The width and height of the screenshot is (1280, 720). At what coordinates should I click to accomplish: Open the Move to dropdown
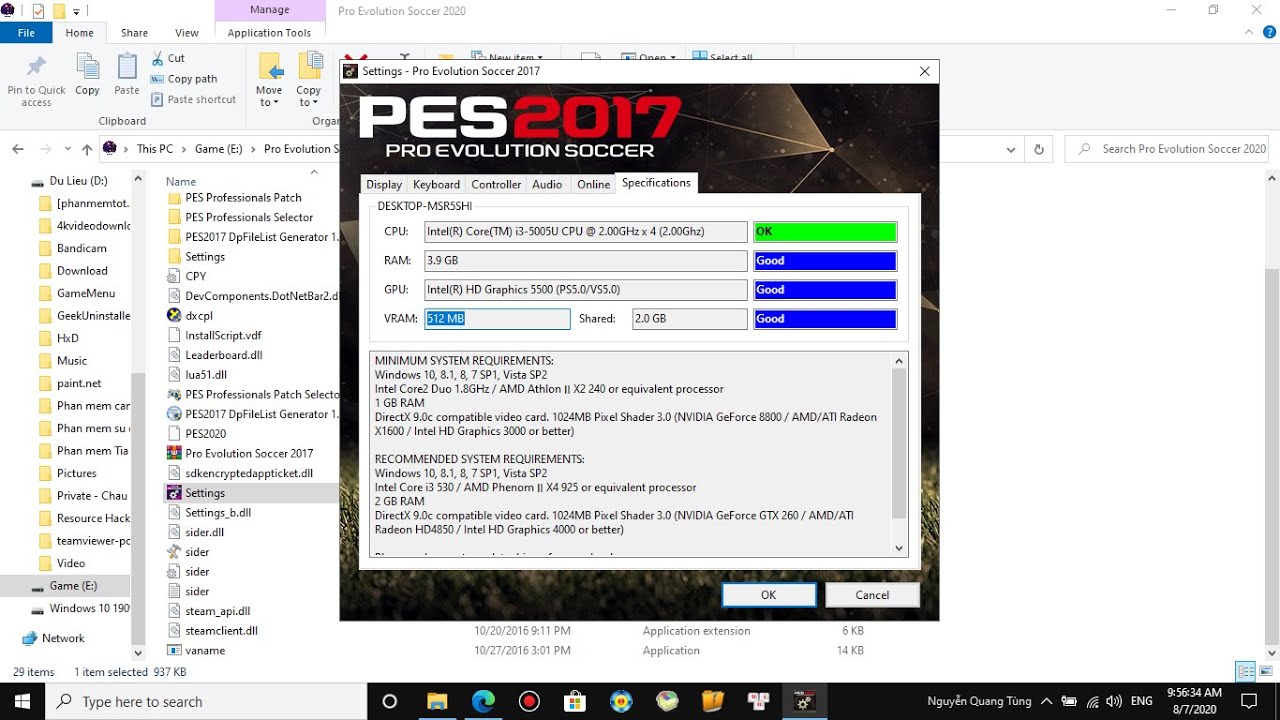click(269, 79)
